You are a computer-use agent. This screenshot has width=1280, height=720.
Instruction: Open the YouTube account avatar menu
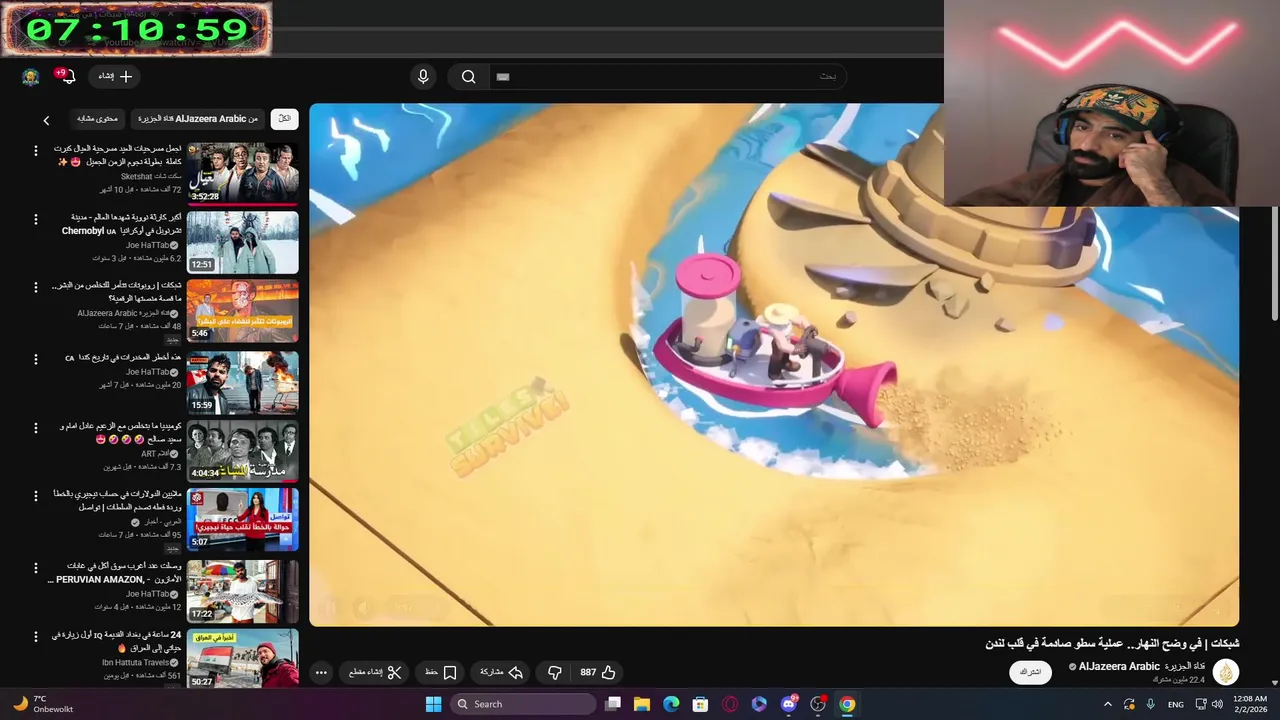31,77
